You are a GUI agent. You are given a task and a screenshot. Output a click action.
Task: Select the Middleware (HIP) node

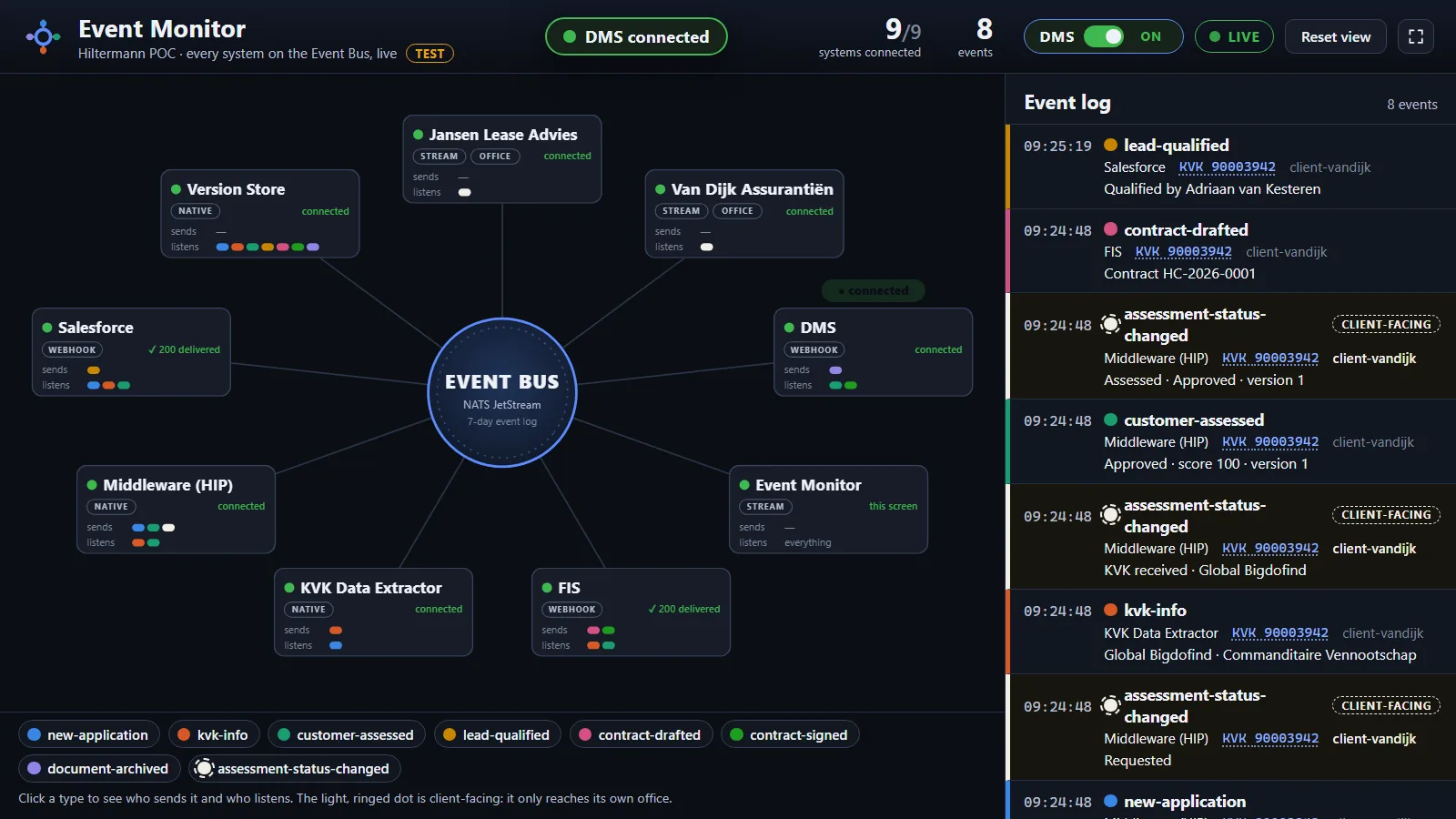[176, 510]
